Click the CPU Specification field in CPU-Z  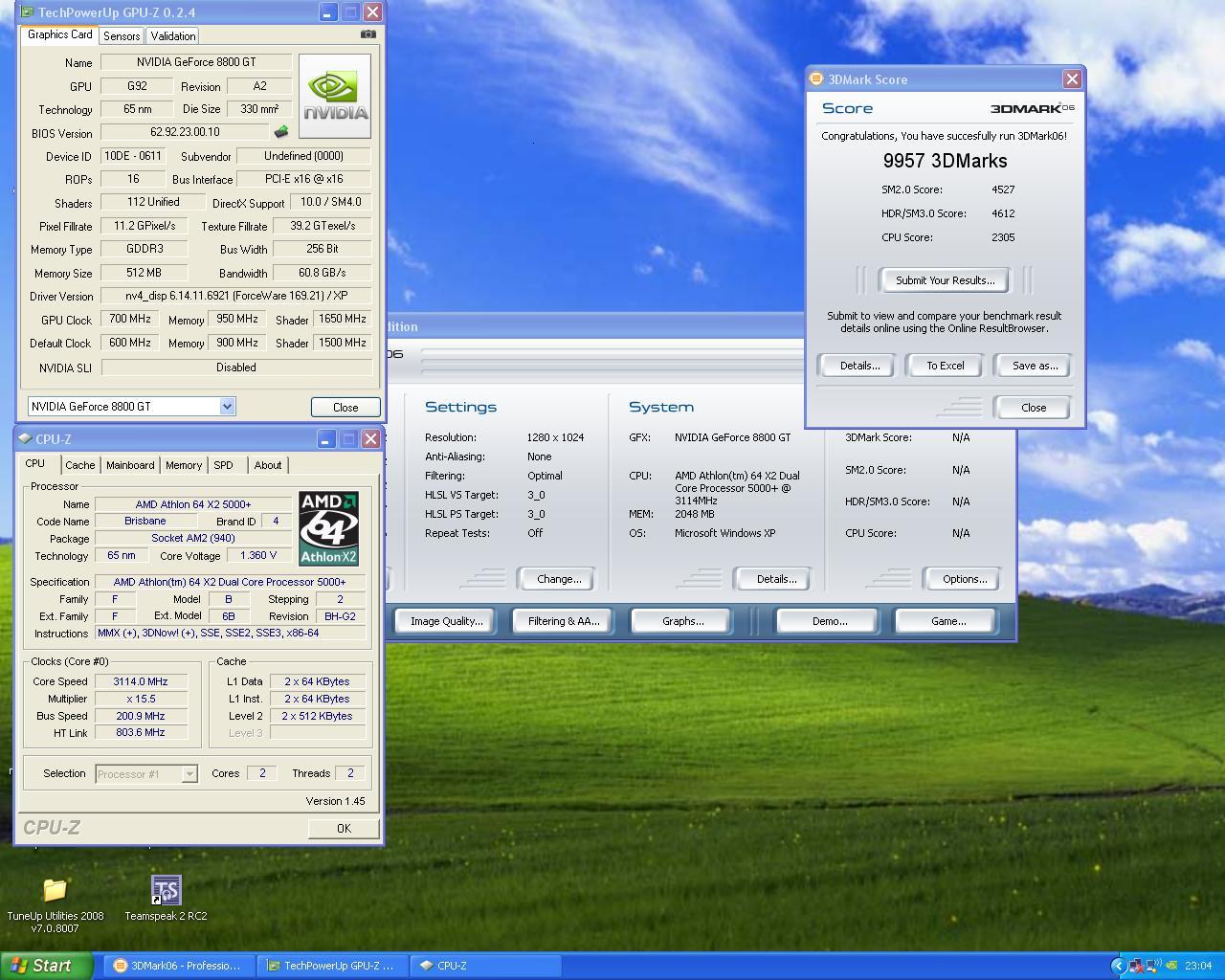point(230,582)
